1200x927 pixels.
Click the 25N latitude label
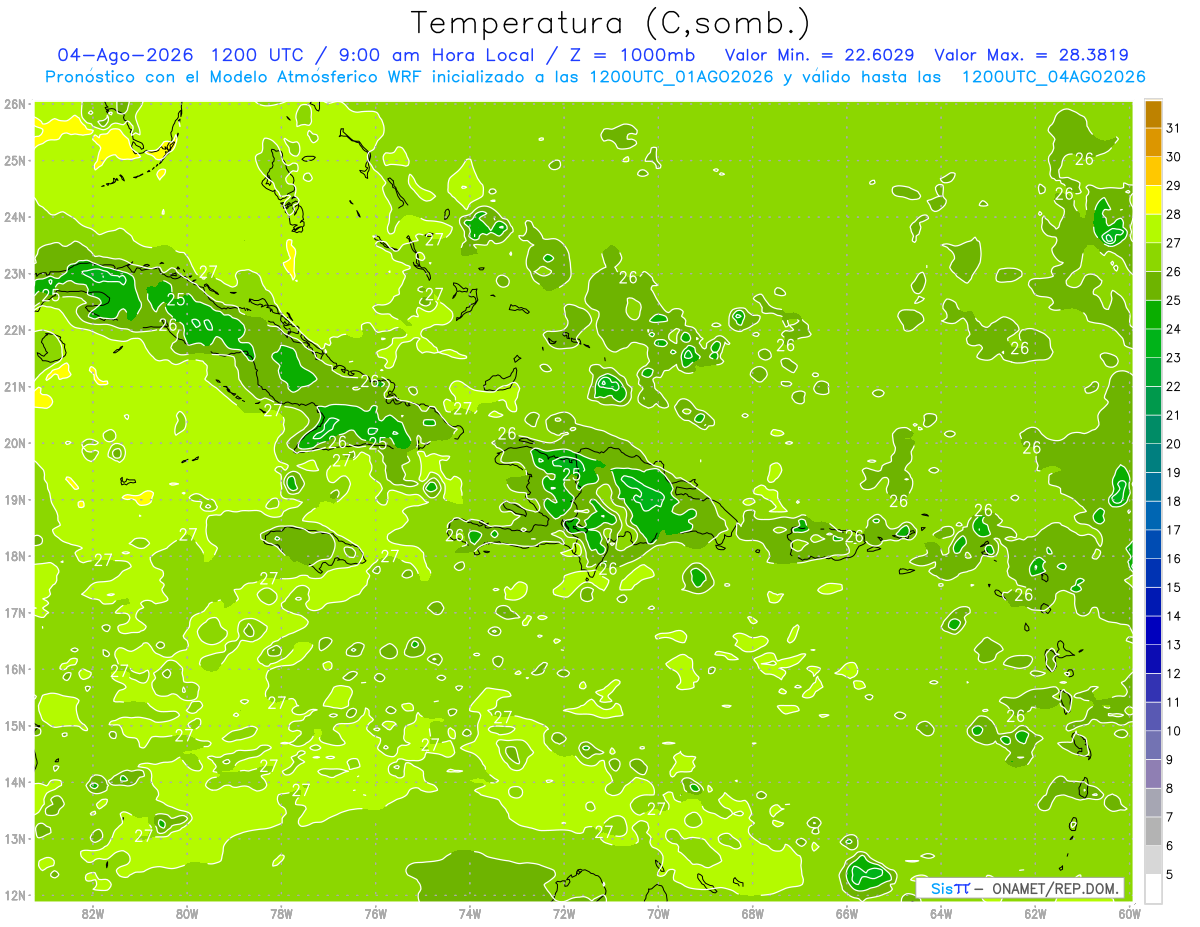coord(15,160)
